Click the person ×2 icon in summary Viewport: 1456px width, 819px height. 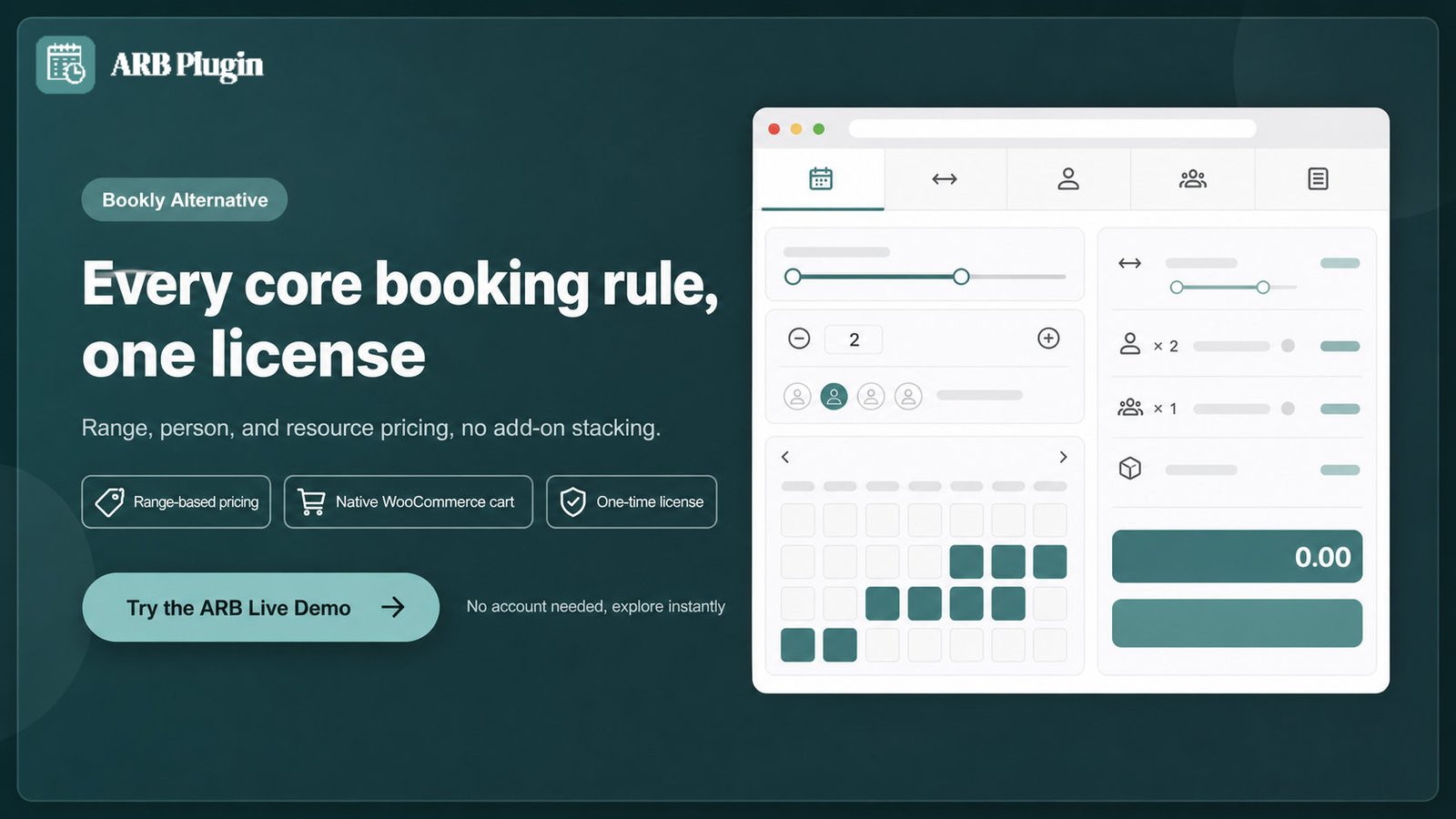[1129, 344]
